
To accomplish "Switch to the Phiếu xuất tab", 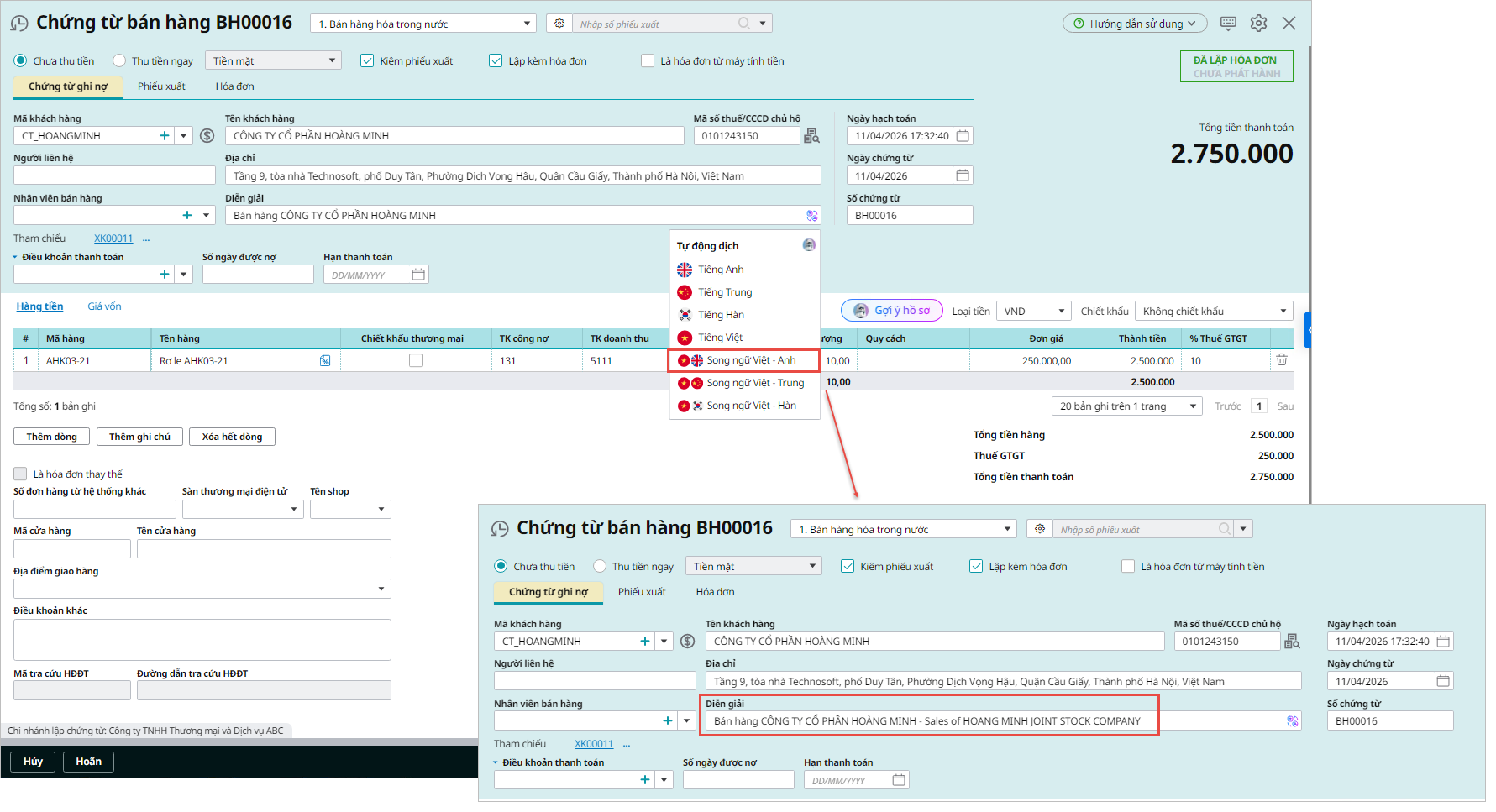I will coord(161,86).
